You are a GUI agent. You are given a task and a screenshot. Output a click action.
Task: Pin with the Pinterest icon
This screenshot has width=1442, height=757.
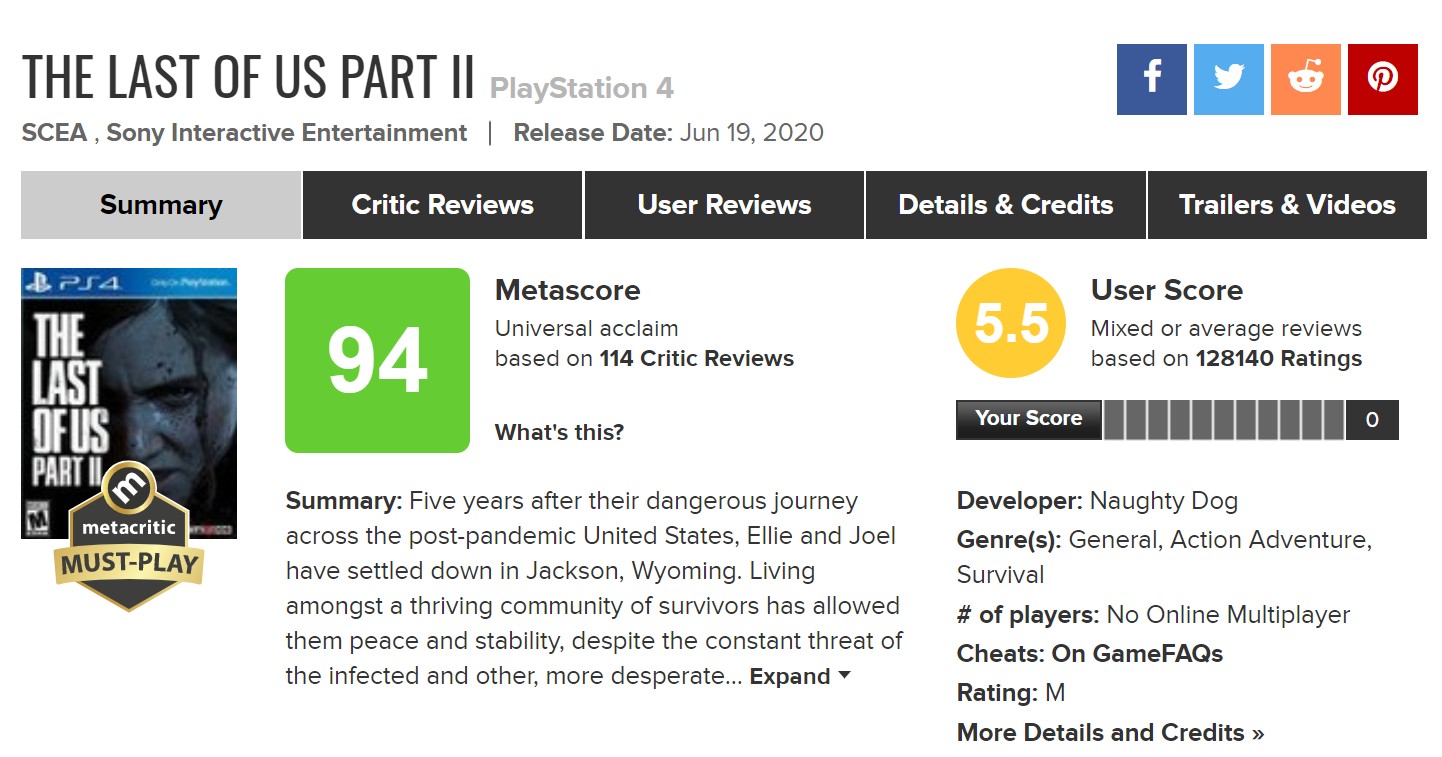tap(1382, 79)
